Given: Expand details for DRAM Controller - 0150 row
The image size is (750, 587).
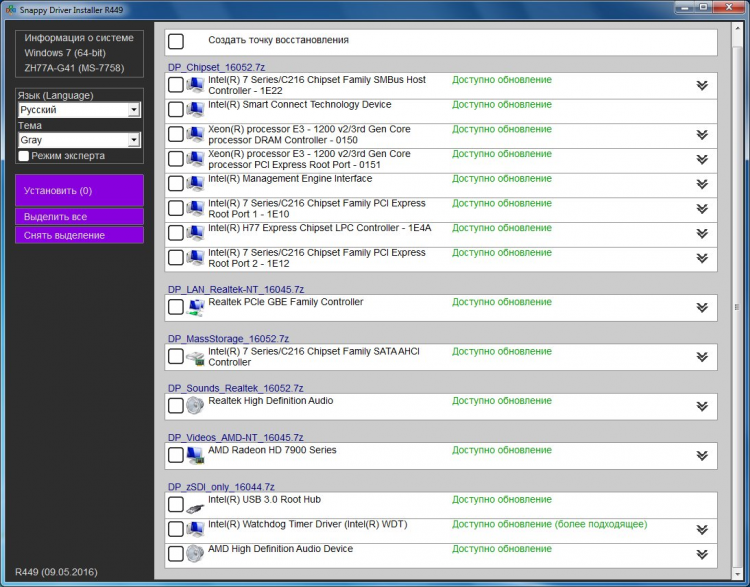Looking at the screenshot, I should [702, 135].
